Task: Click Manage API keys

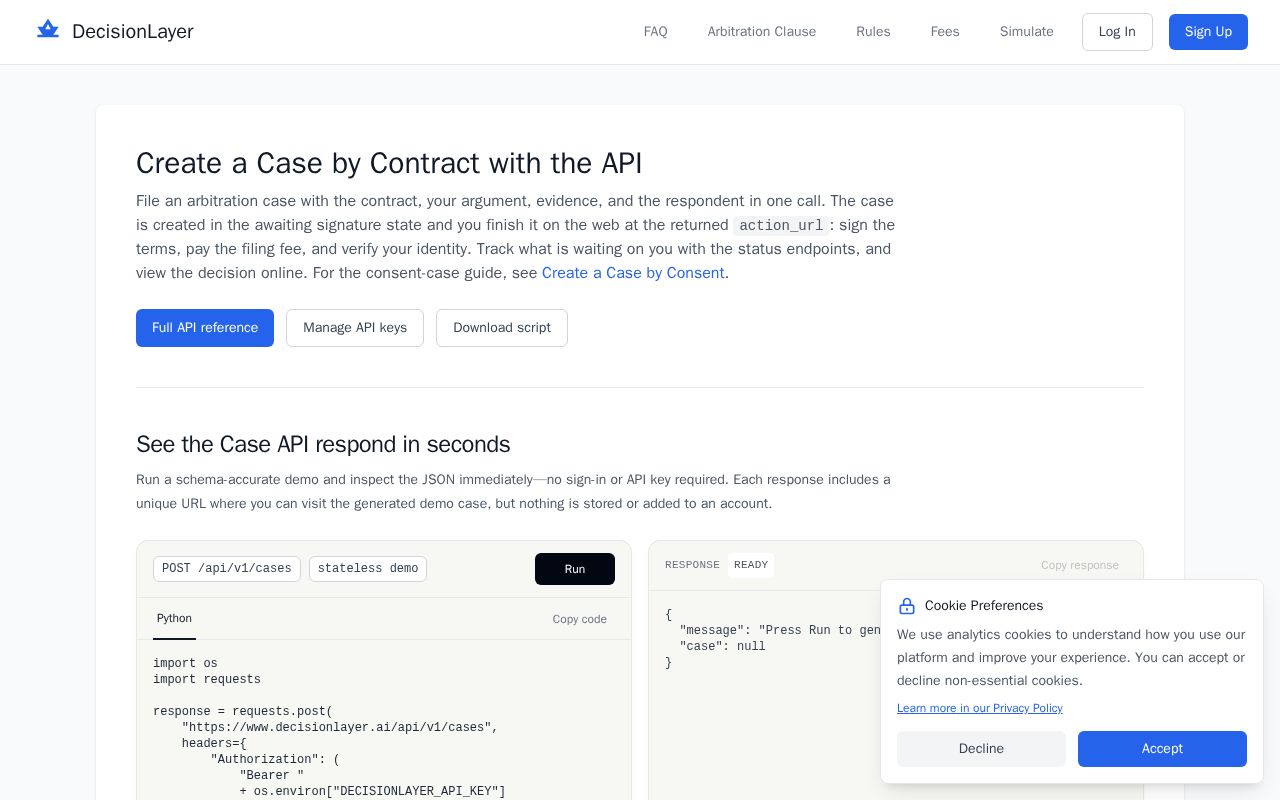Action: tap(355, 328)
